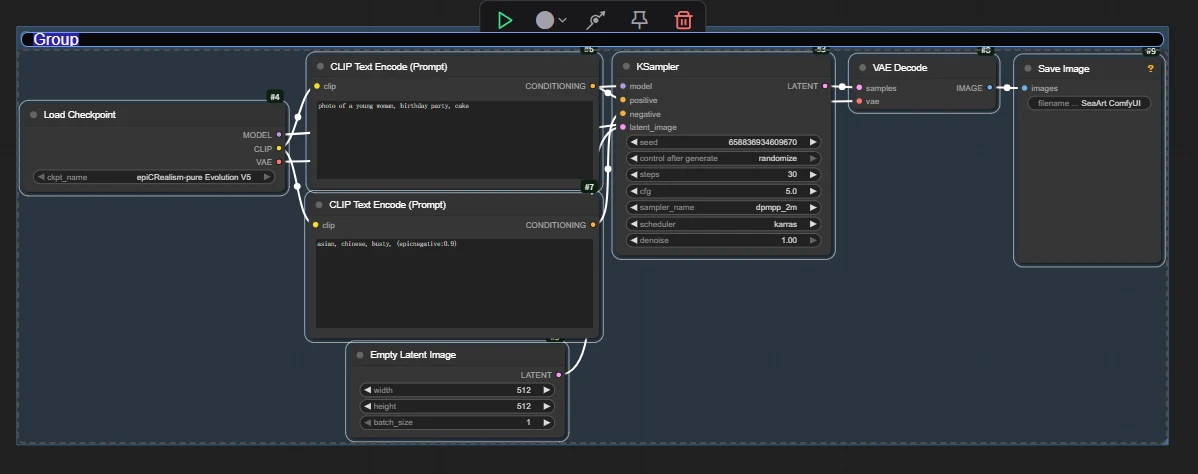Screen dimensions: 1198x474
Task: Increase steps value with right arrow
Action: pos(813,175)
